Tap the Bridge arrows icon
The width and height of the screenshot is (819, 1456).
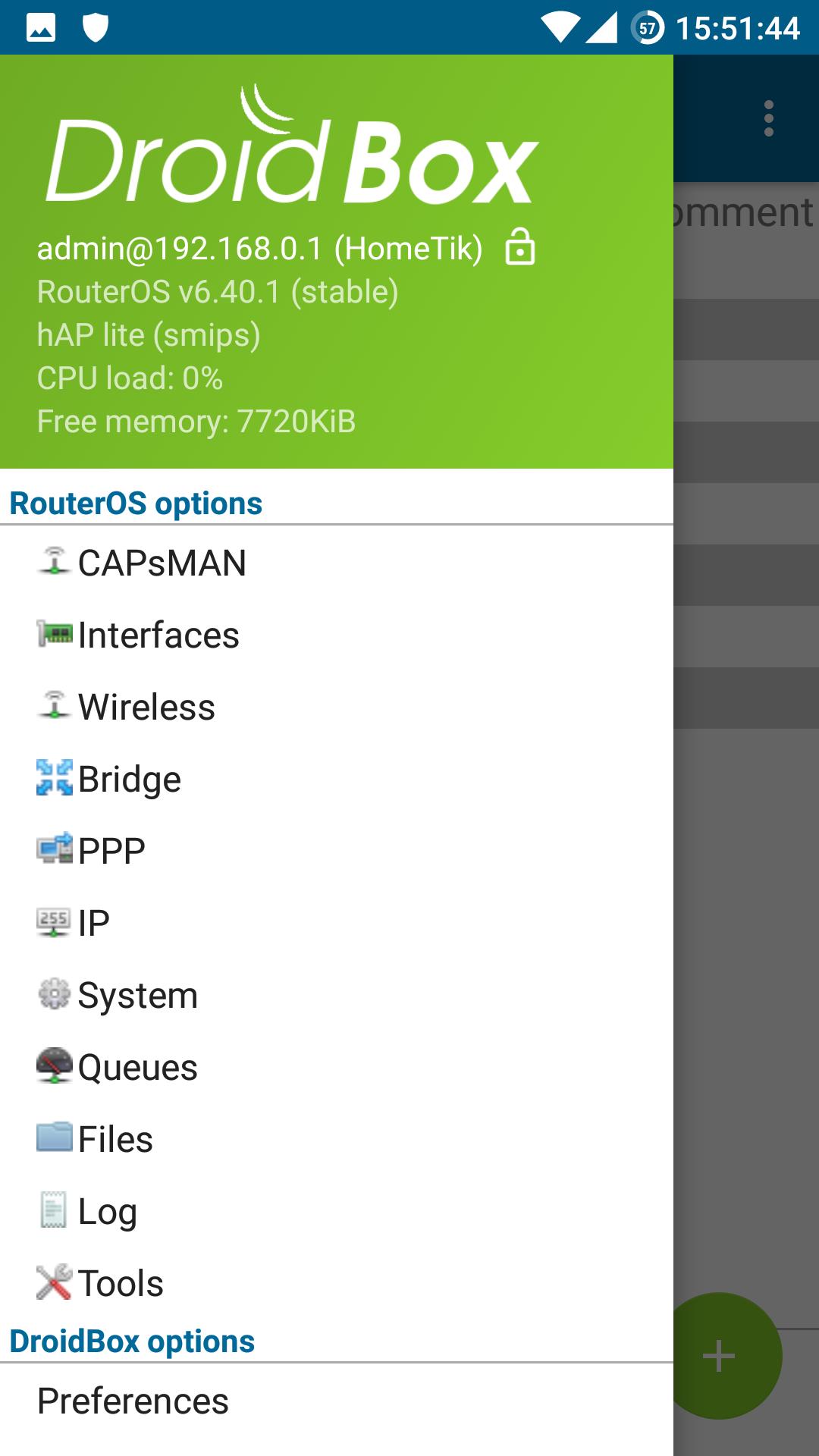coord(55,777)
